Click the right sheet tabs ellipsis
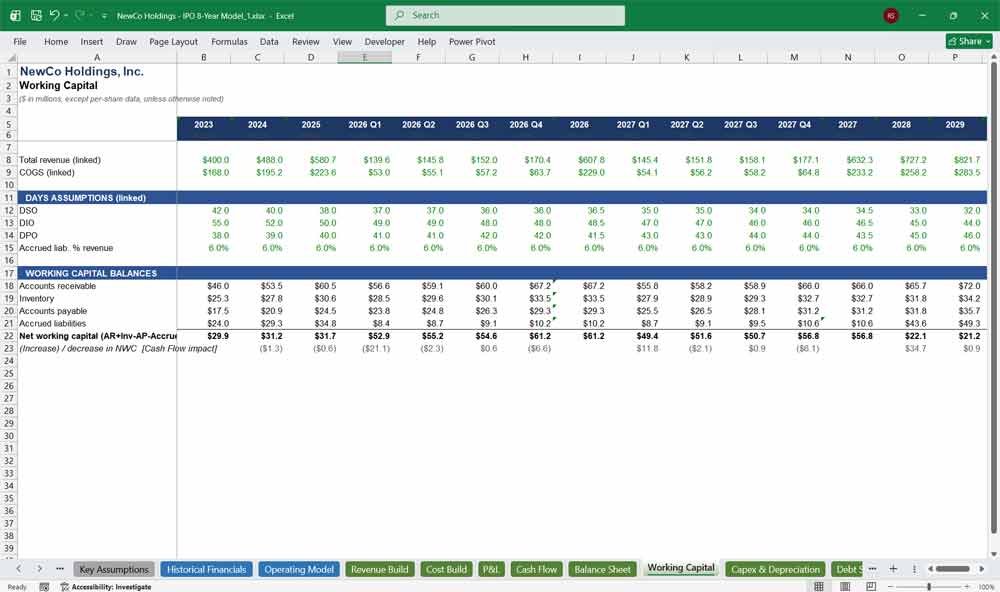Image resolution: width=1000 pixels, height=592 pixels. [x=872, y=568]
